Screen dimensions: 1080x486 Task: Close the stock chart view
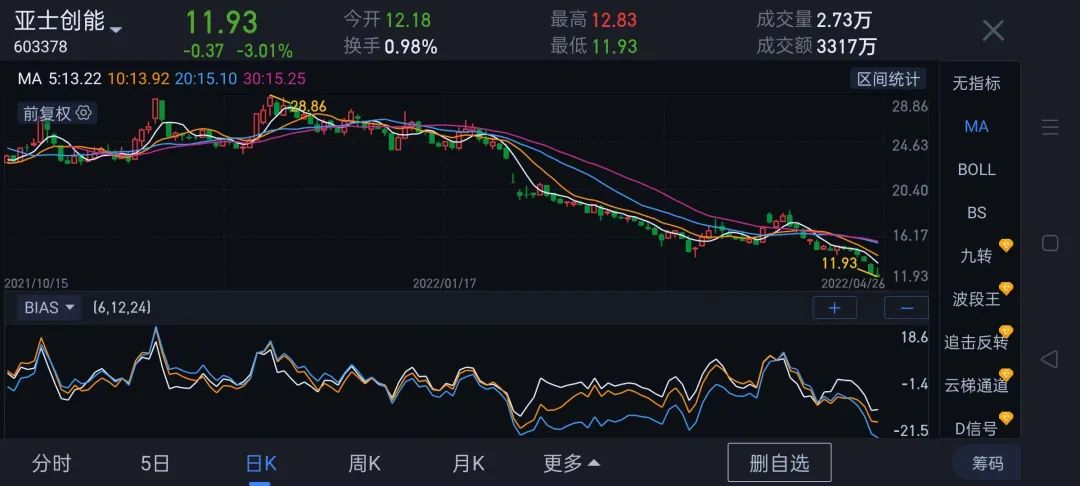coord(992,31)
